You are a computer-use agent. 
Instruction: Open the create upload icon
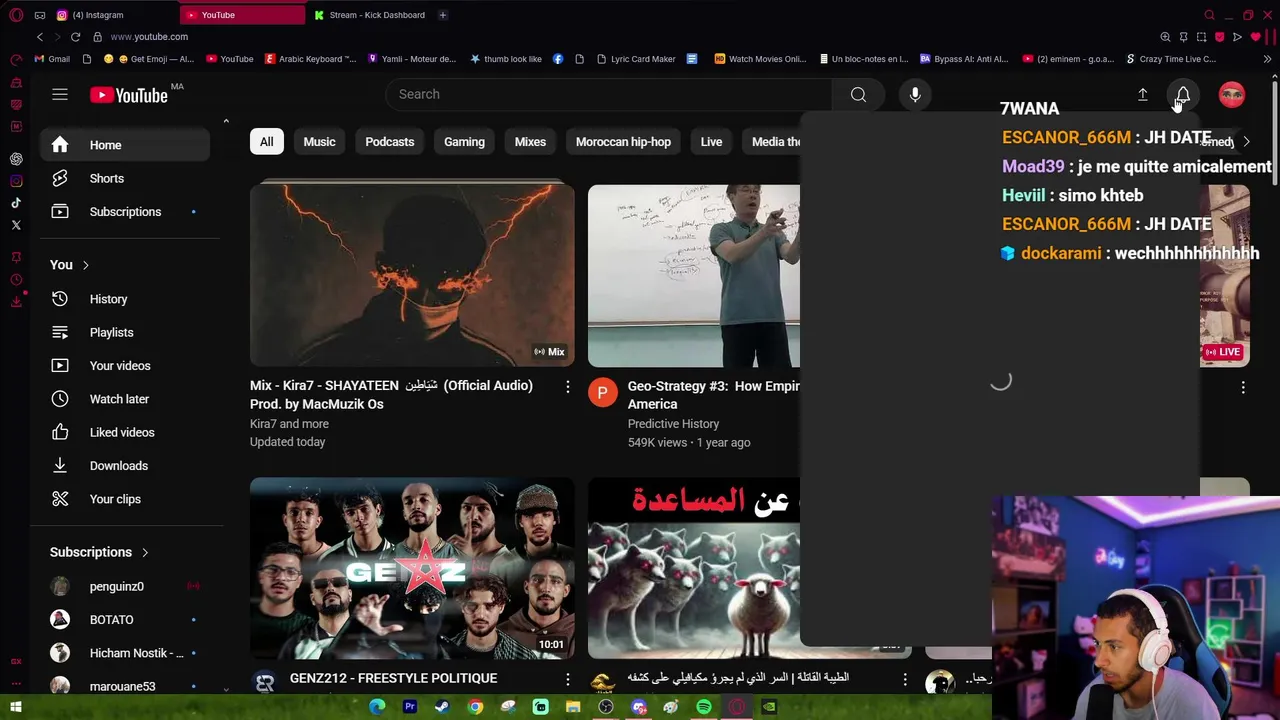(x=1142, y=94)
